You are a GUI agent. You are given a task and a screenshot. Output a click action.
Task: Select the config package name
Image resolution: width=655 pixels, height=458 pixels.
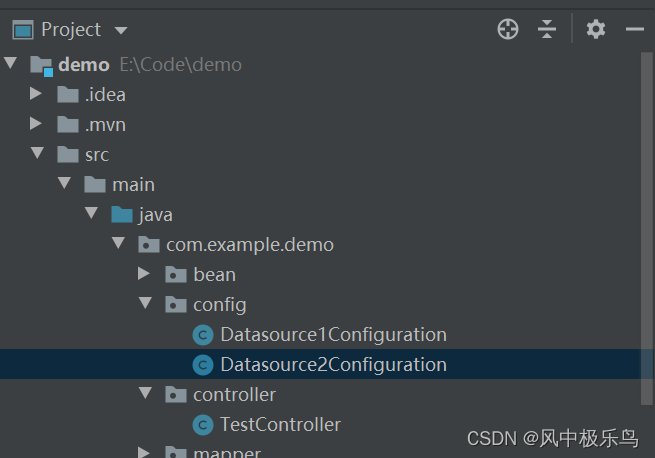pos(220,305)
